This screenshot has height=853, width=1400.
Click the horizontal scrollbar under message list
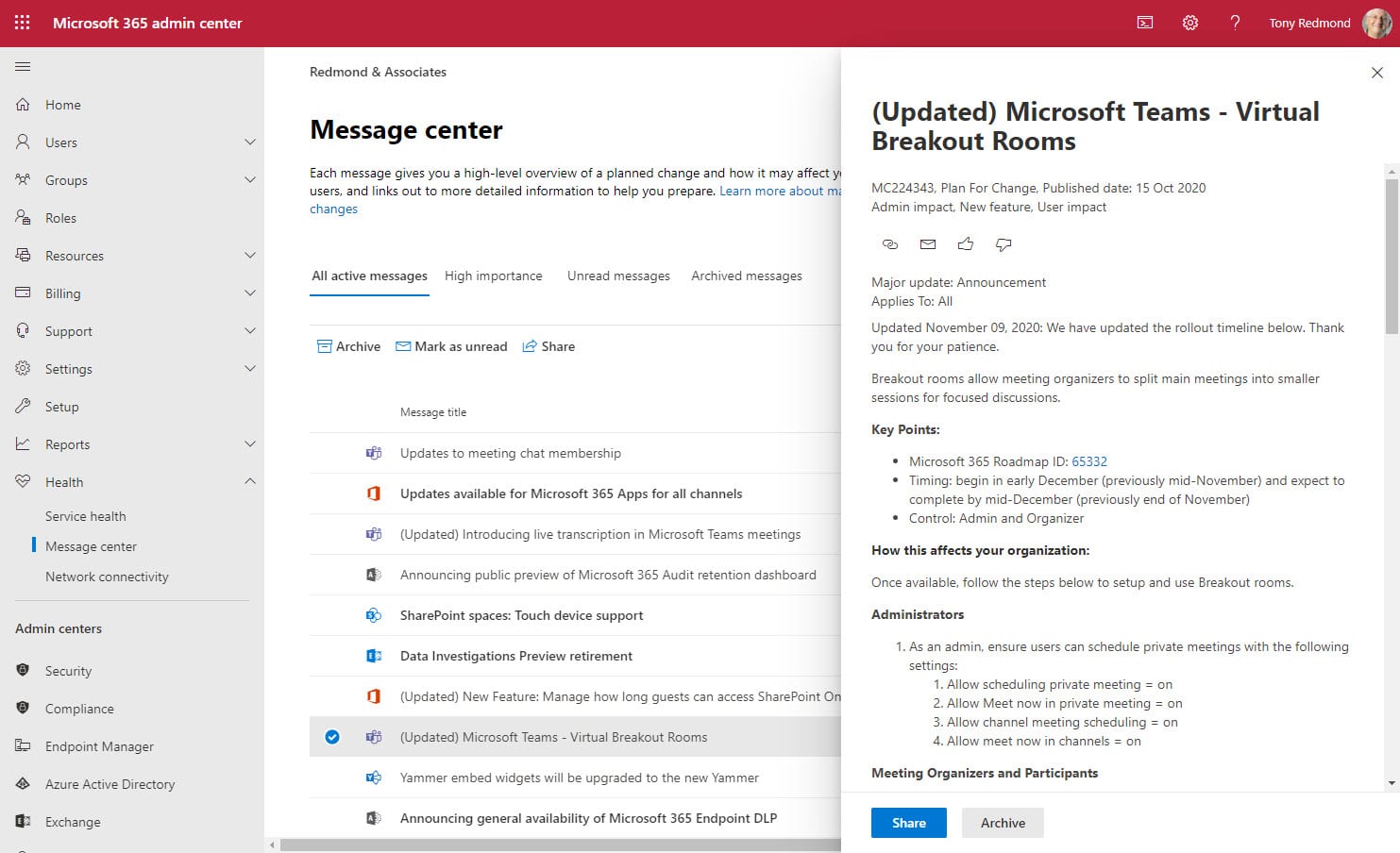pyautogui.click(x=560, y=845)
